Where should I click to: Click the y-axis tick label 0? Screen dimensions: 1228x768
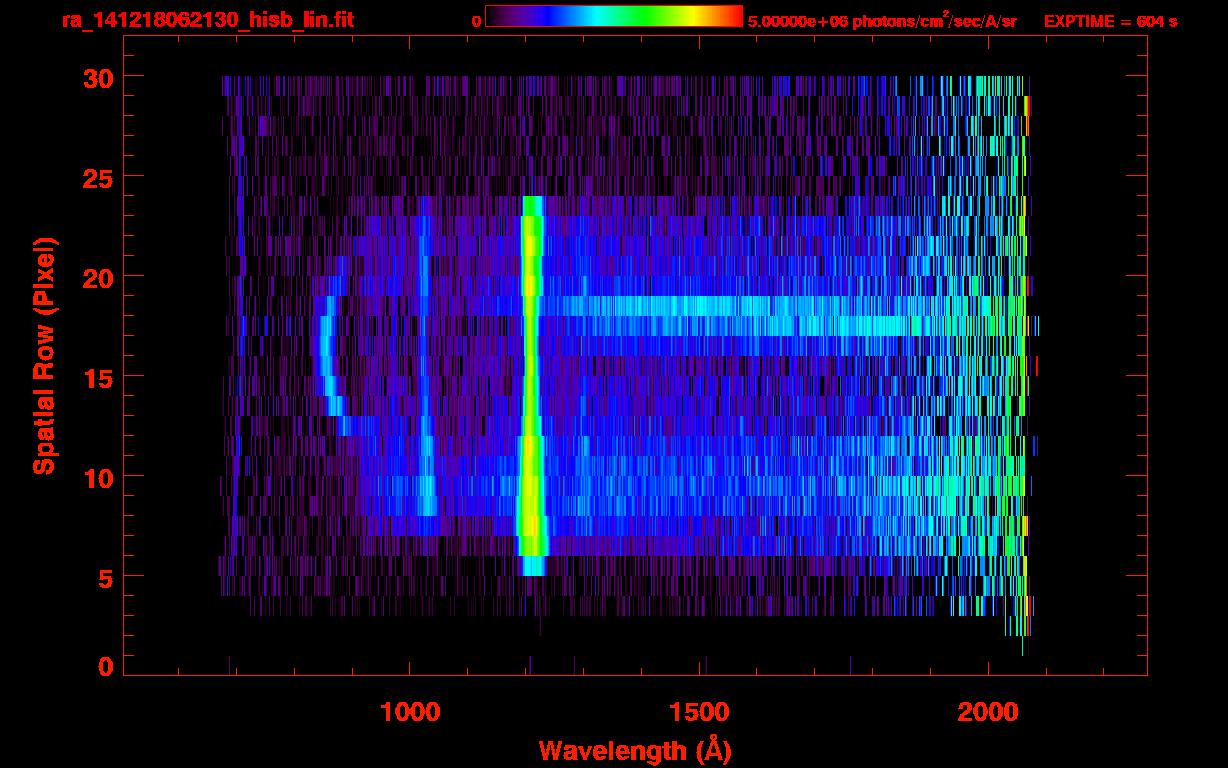[105, 666]
